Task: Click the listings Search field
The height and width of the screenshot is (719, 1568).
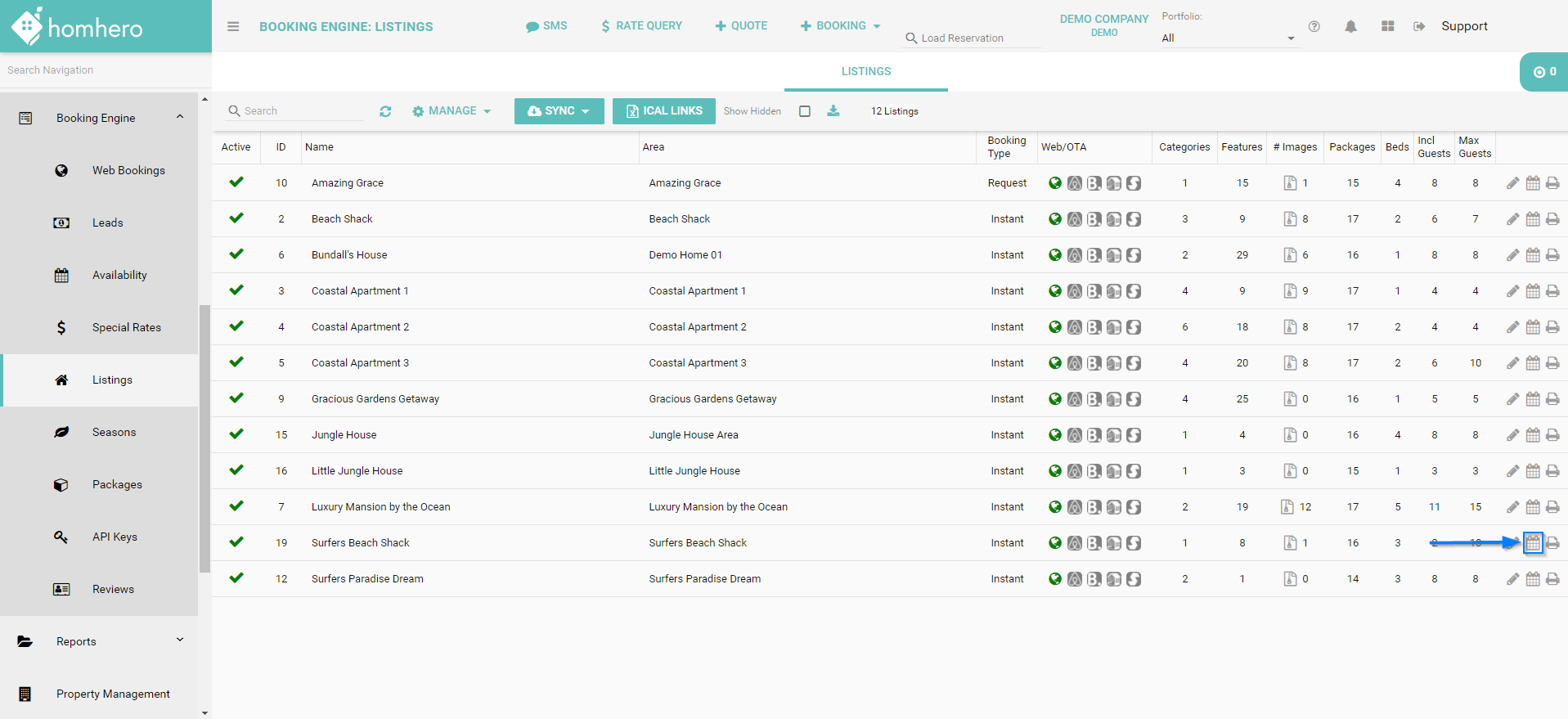Action: coord(296,111)
